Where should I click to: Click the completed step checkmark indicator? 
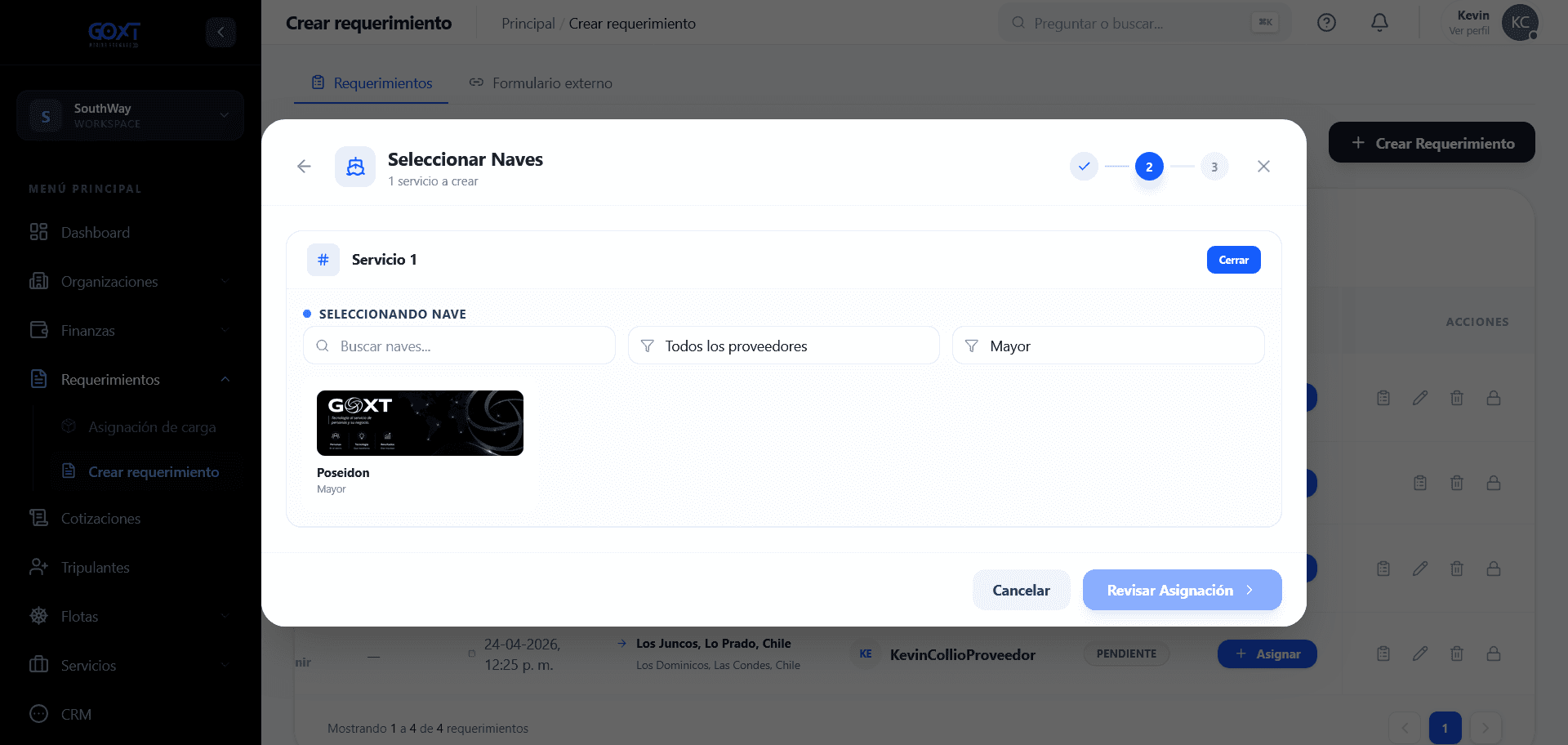[x=1084, y=167]
